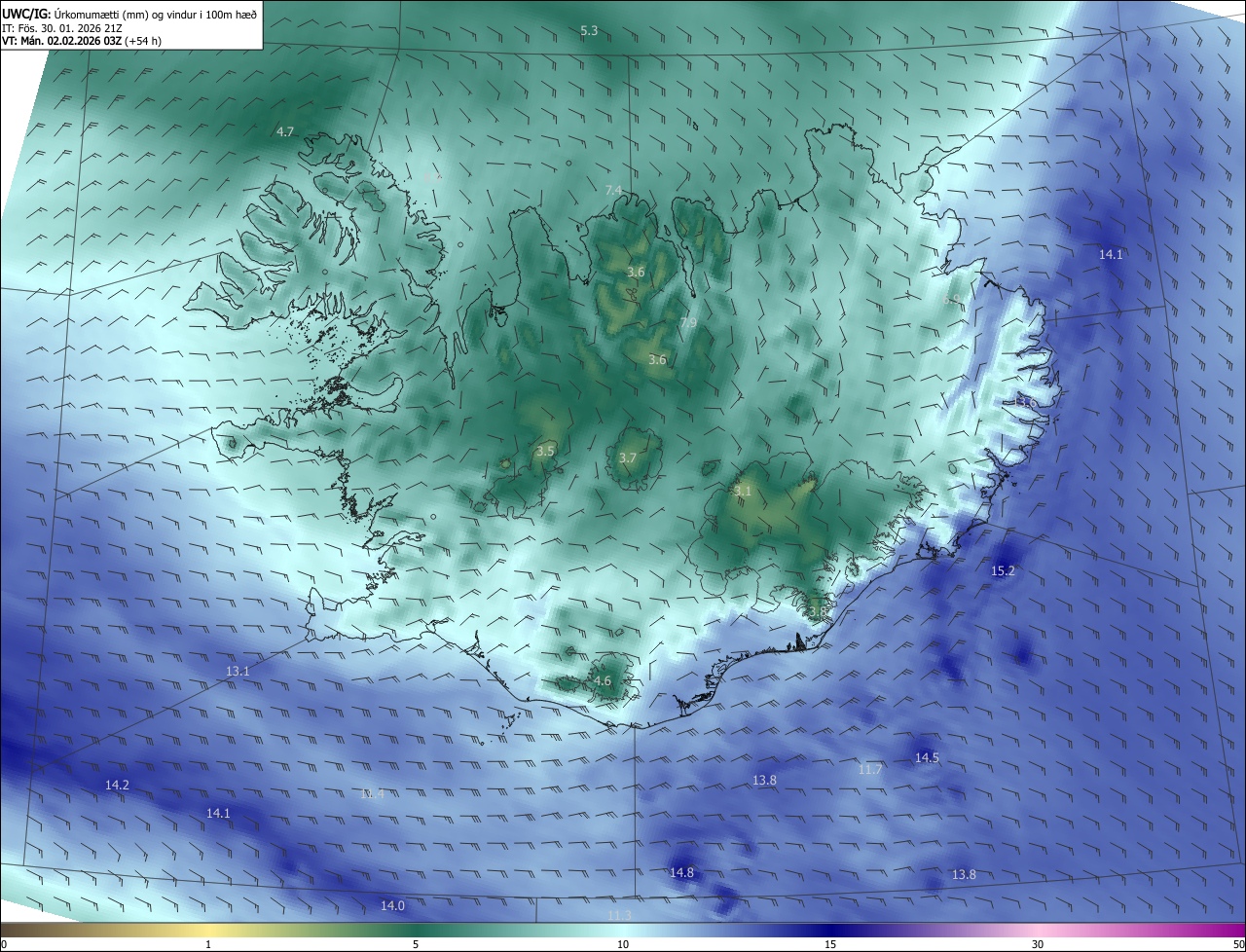Click the 3.5 value label
The image size is (1246, 952).
tap(545, 451)
